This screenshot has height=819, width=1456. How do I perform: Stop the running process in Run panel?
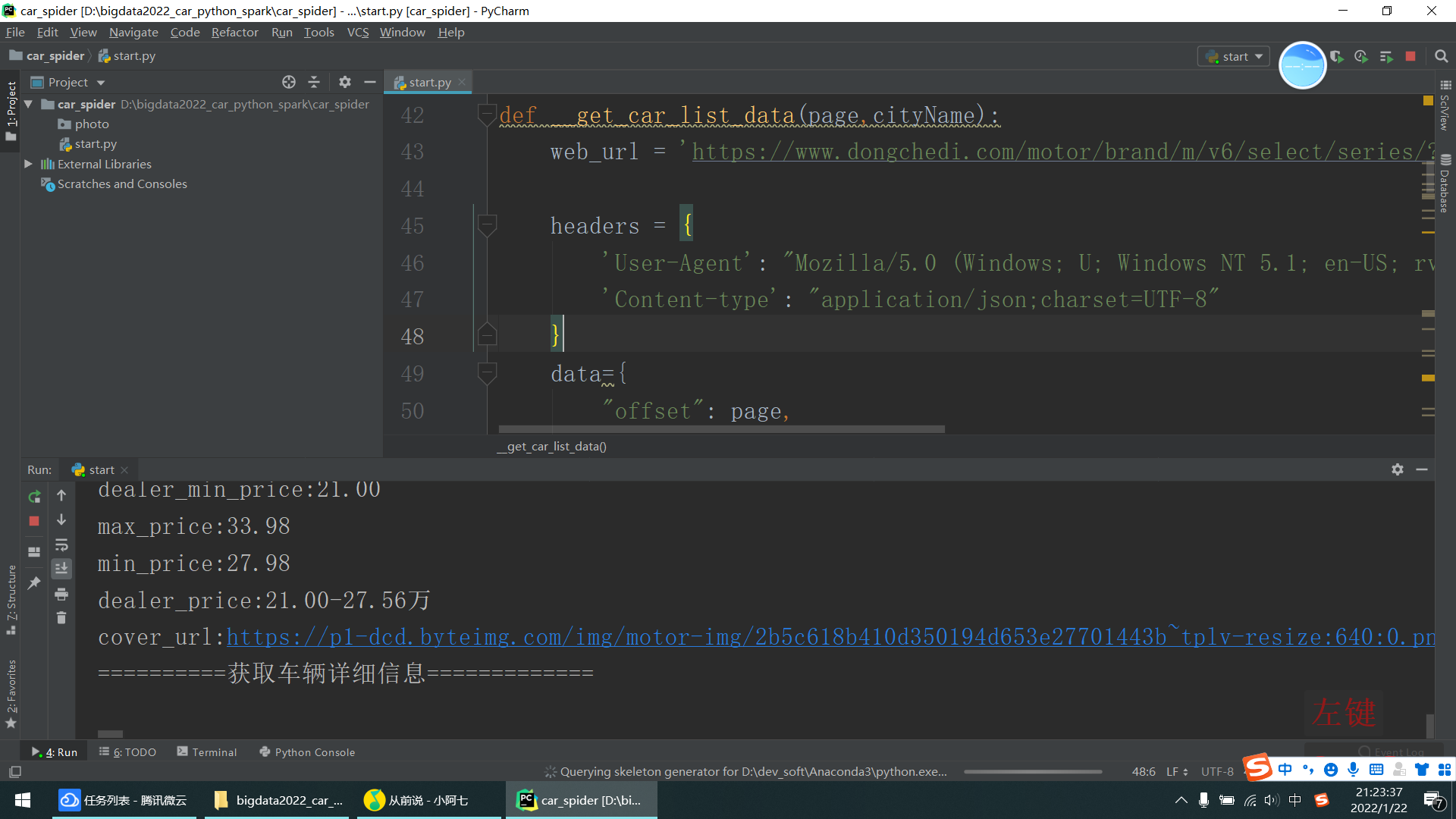tap(34, 521)
